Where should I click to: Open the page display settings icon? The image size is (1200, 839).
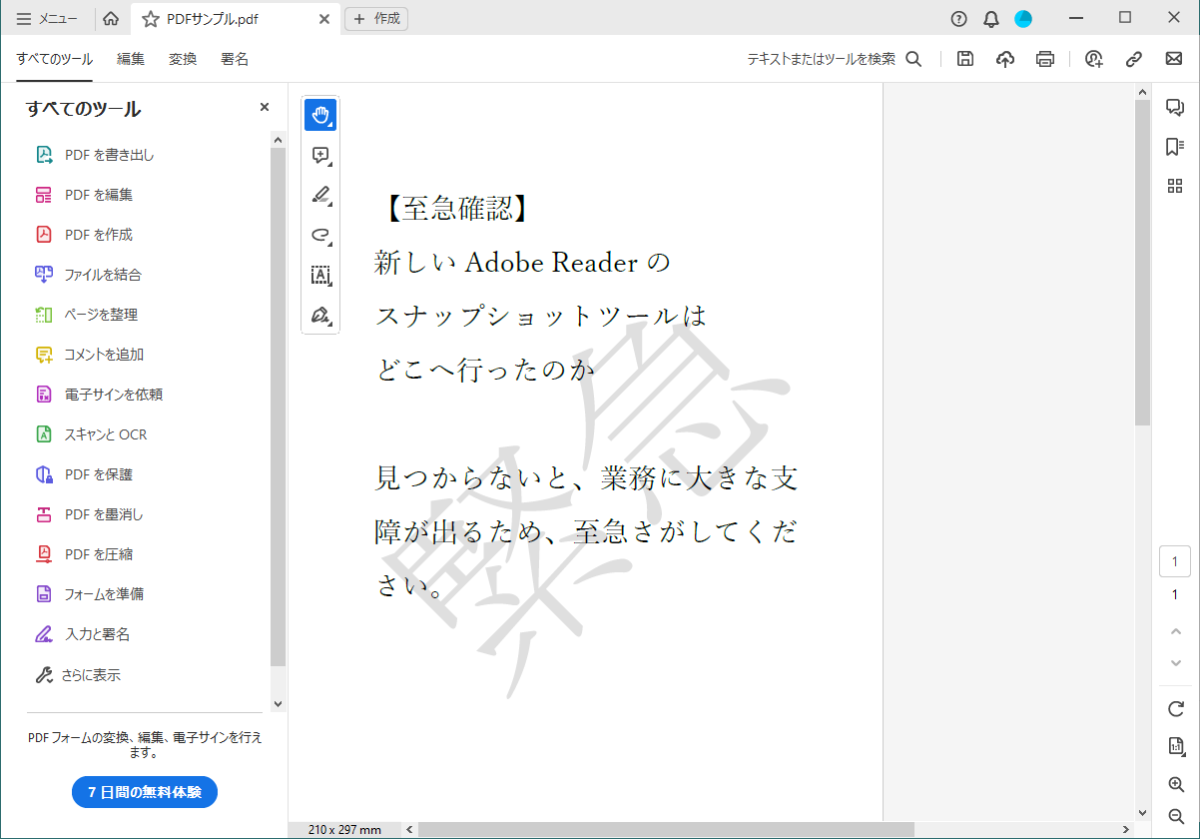1175,746
